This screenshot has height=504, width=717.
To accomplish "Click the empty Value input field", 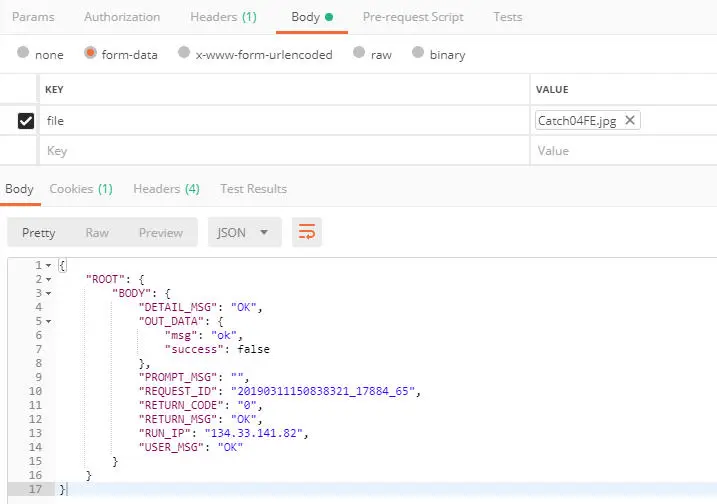I will (624, 150).
